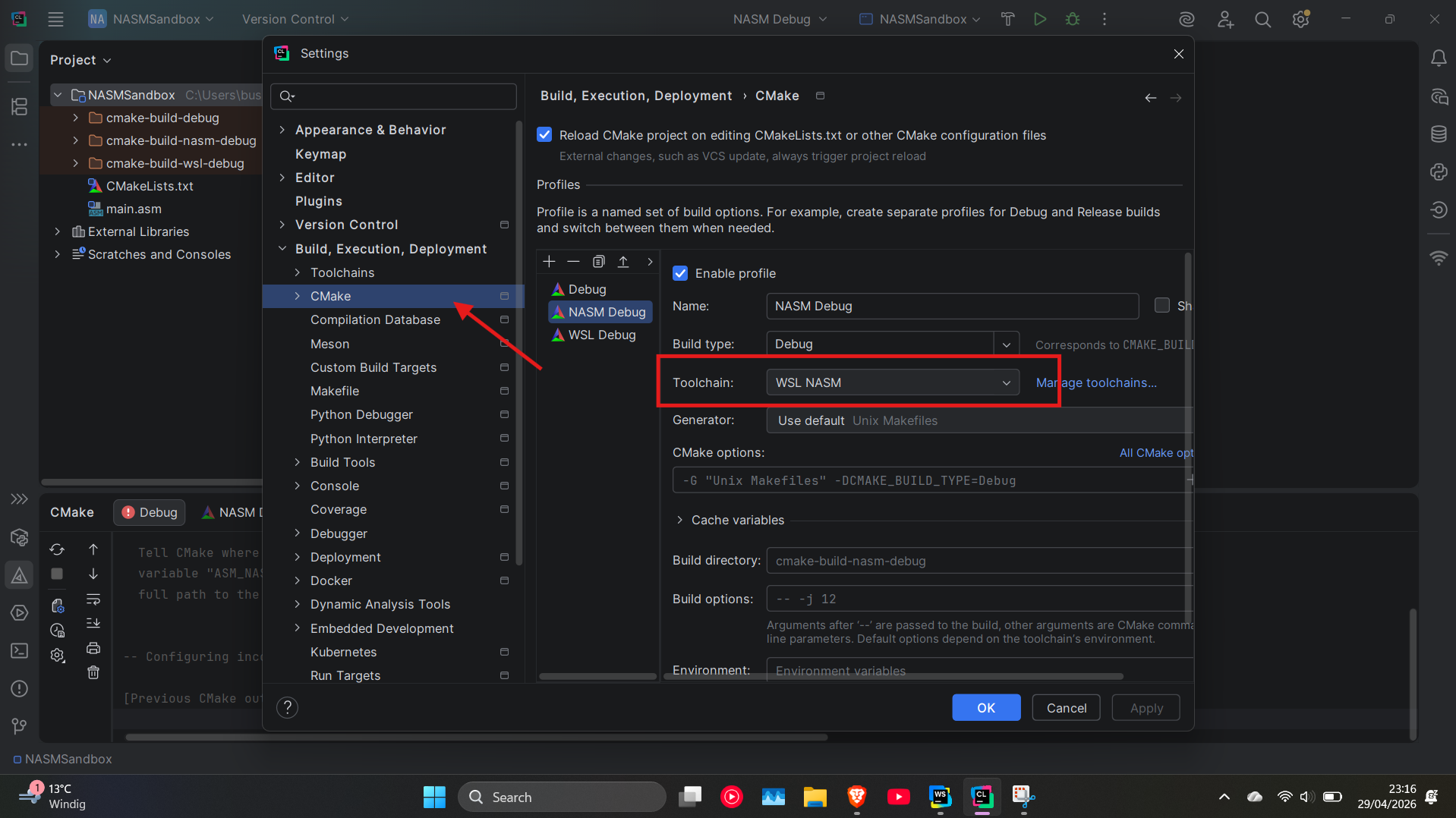Open CLion icon in the taskbar
Viewport: 1456px width, 818px height.
click(x=982, y=797)
